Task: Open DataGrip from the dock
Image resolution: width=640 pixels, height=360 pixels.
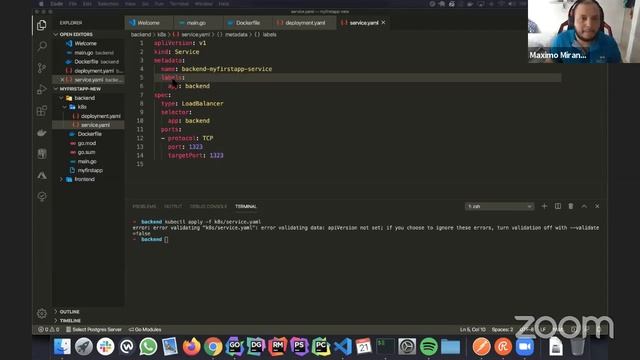Action: click(x=256, y=347)
